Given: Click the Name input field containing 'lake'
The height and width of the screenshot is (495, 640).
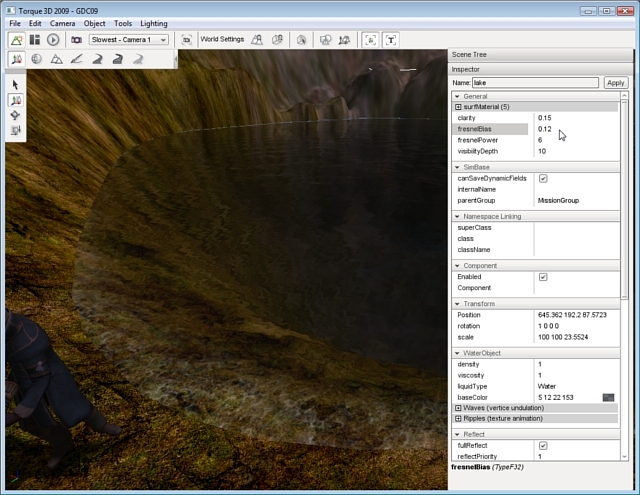Looking at the screenshot, I should pyautogui.click(x=535, y=83).
